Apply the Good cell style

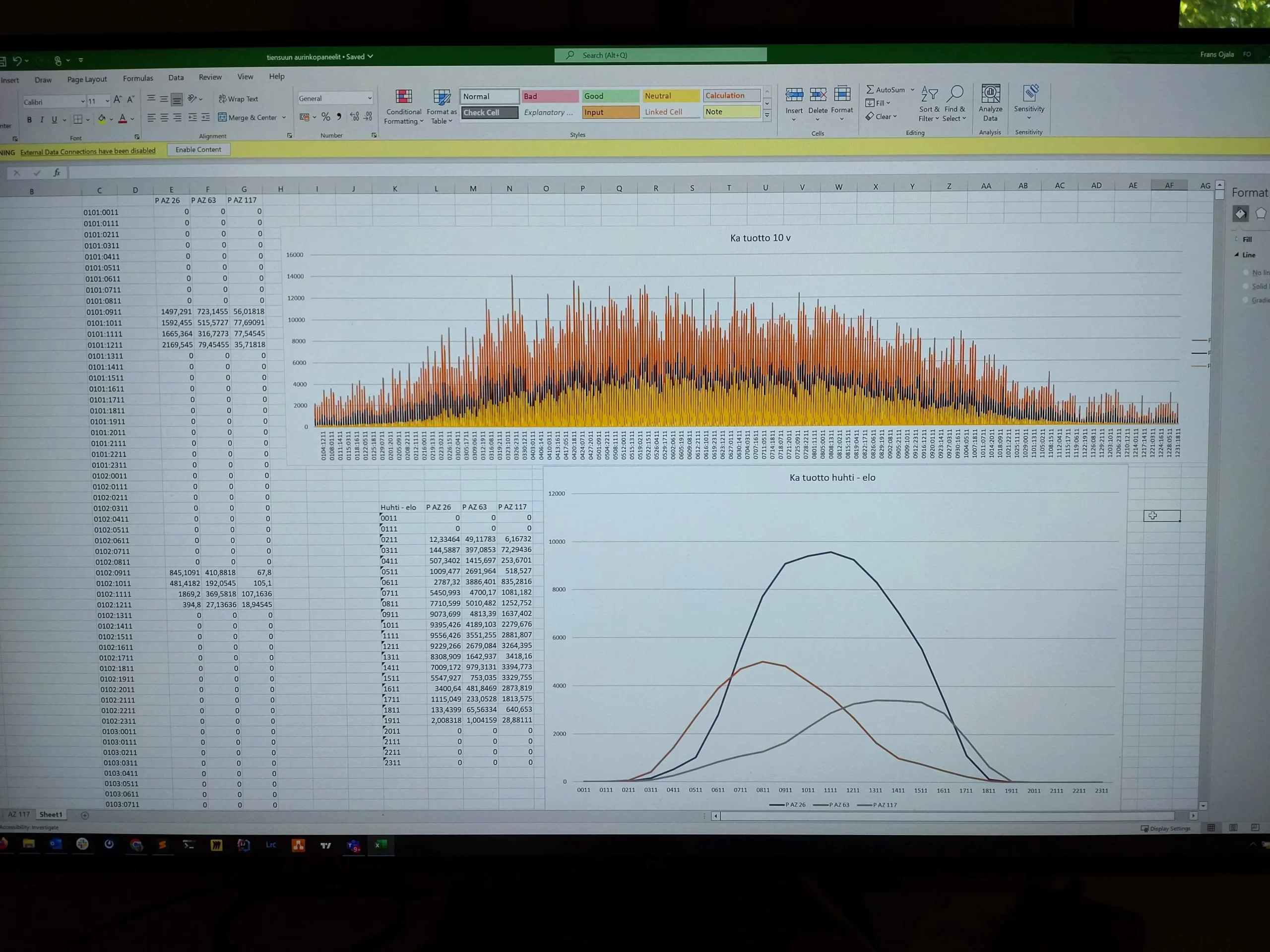click(x=610, y=96)
